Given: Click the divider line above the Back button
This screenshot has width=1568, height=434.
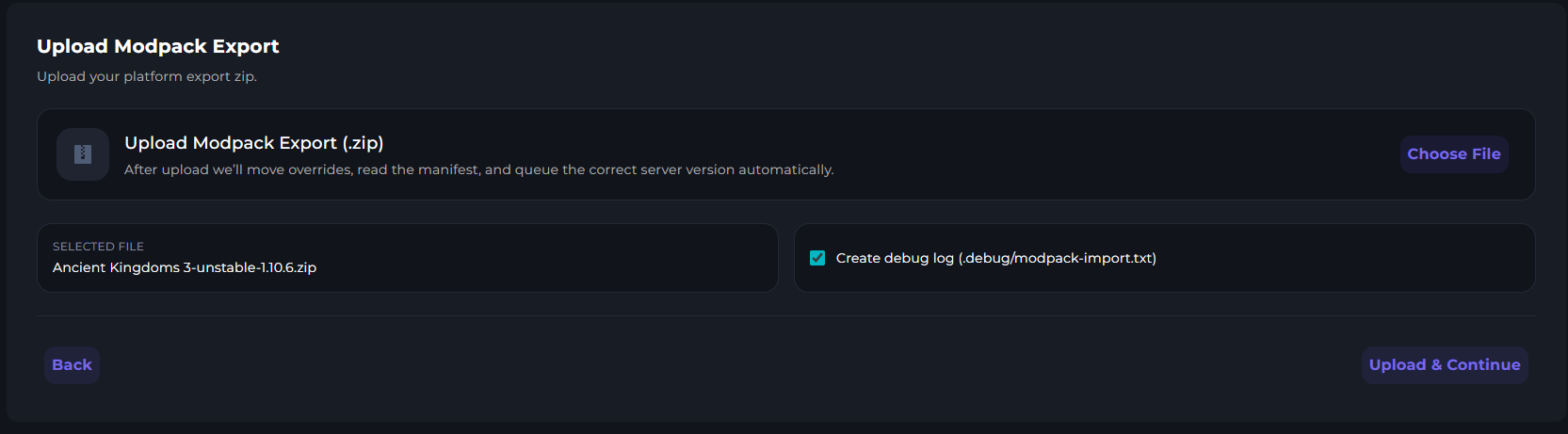Looking at the screenshot, I should (x=785, y=315).
